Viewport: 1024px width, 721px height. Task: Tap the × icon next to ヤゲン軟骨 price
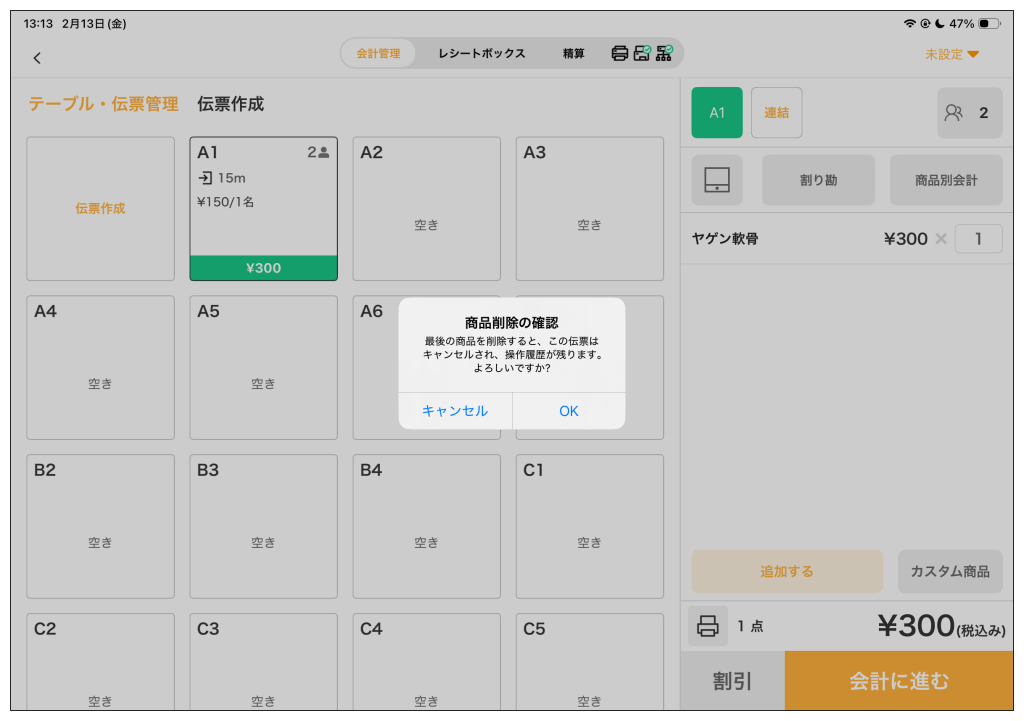pos(940,239)
